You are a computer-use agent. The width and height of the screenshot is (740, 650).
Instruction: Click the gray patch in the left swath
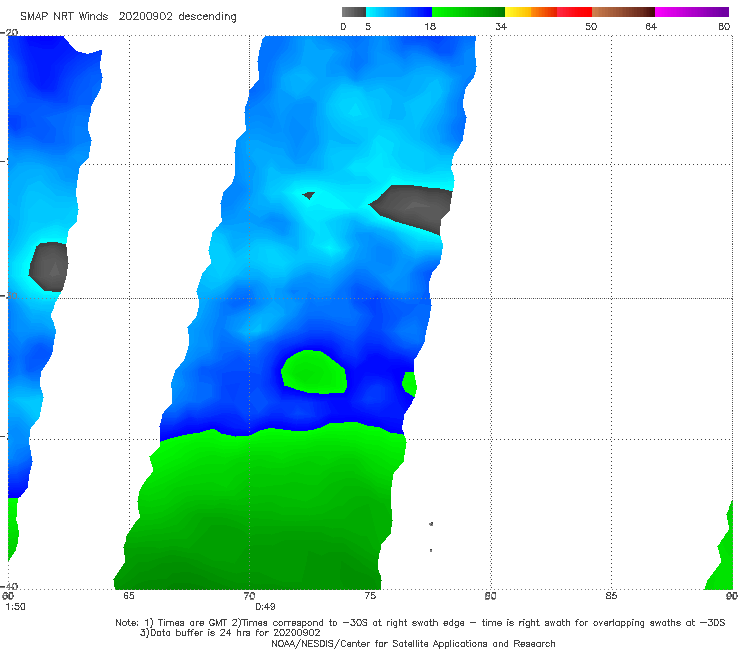(x=49, y=267)
